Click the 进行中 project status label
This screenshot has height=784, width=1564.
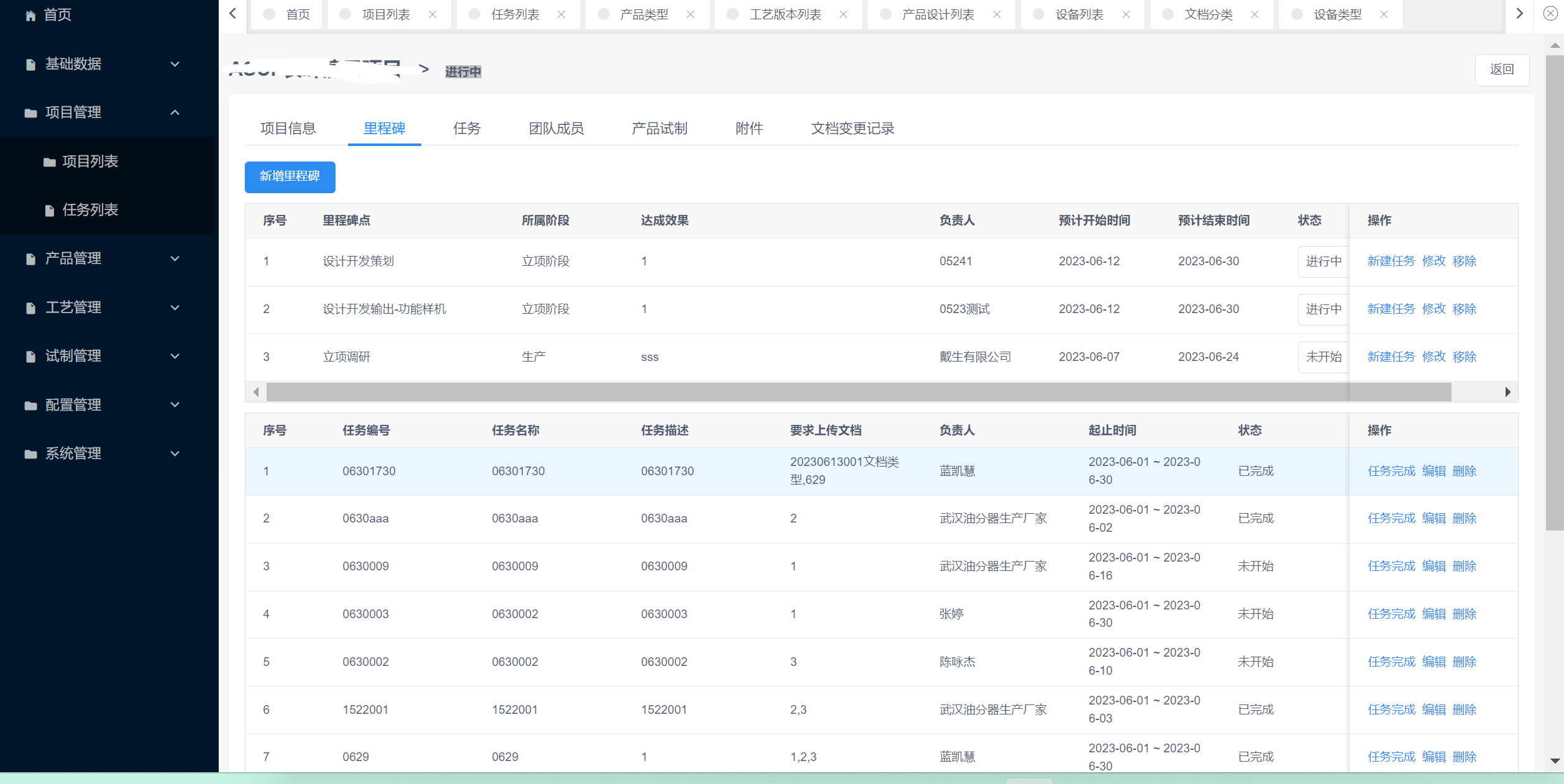pyautogui.click(x=463, y=72)
